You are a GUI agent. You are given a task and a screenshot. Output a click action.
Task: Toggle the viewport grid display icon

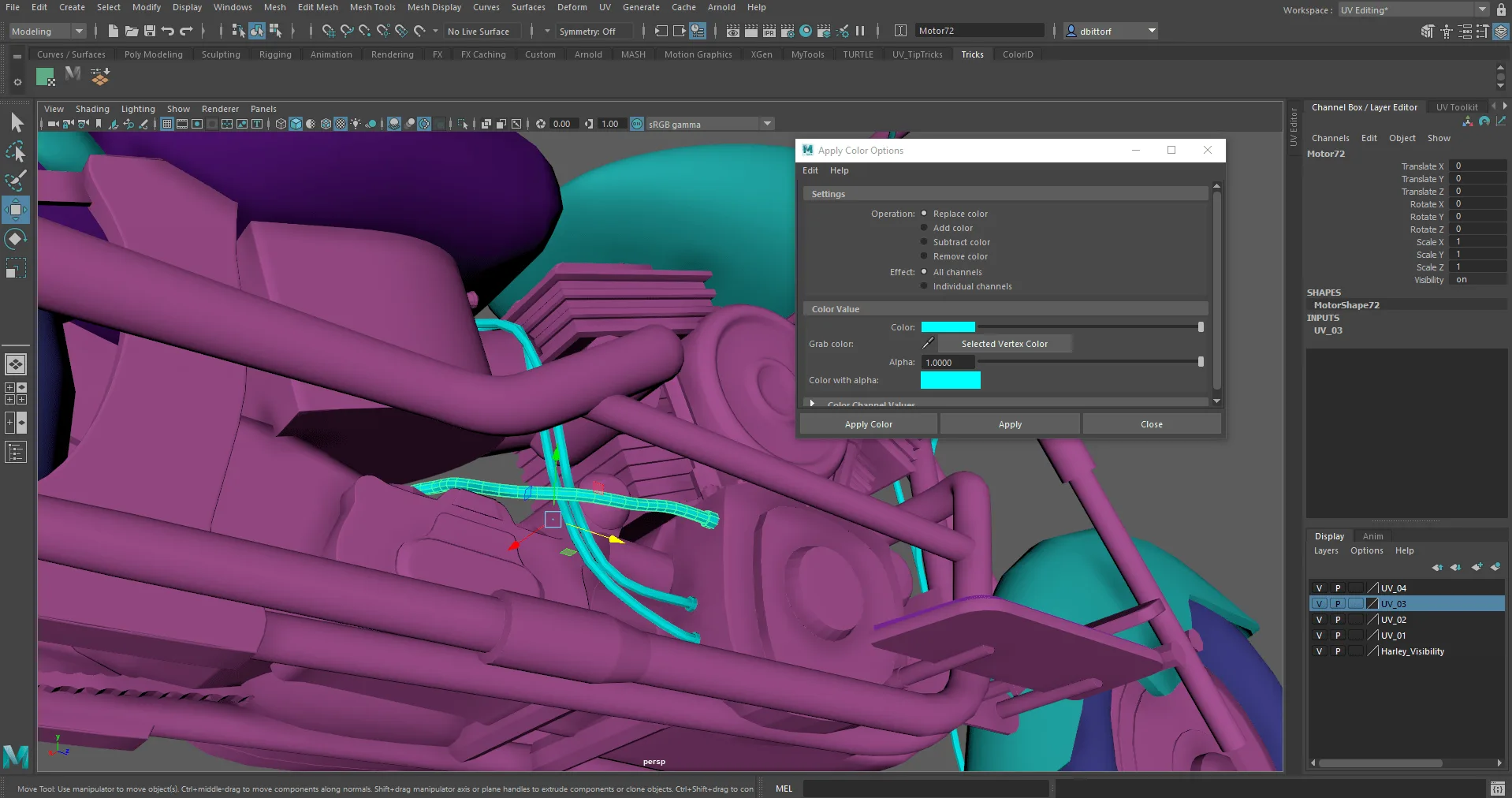166,124
